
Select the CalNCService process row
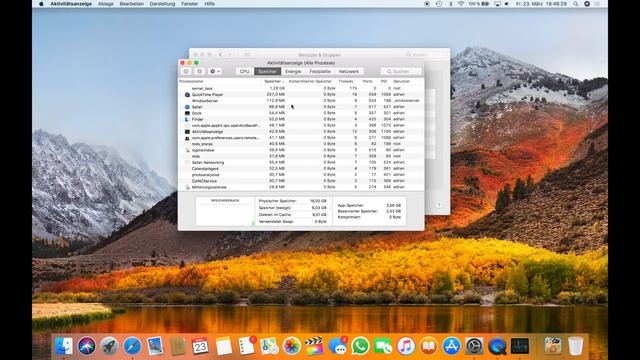tap(301, 181)
